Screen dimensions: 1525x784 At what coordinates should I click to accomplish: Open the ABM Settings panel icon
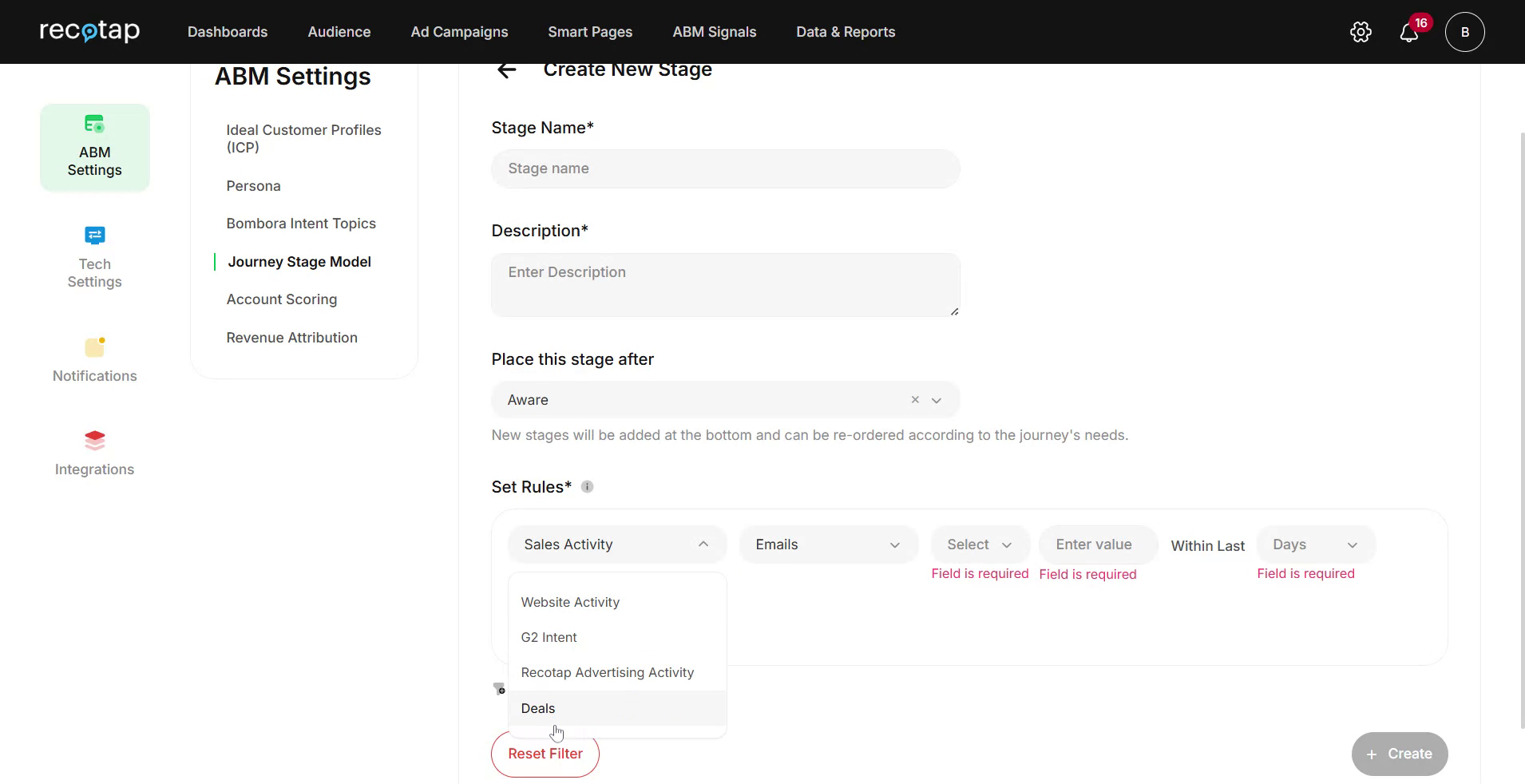(x=94, y=147)
